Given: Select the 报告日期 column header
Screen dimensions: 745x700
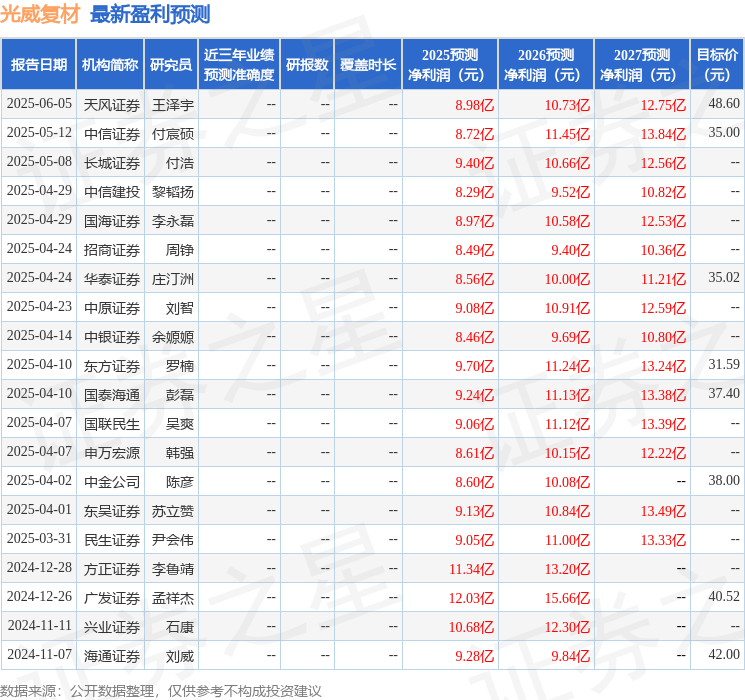Looking at the screenshot, I should tap(38, 65).
